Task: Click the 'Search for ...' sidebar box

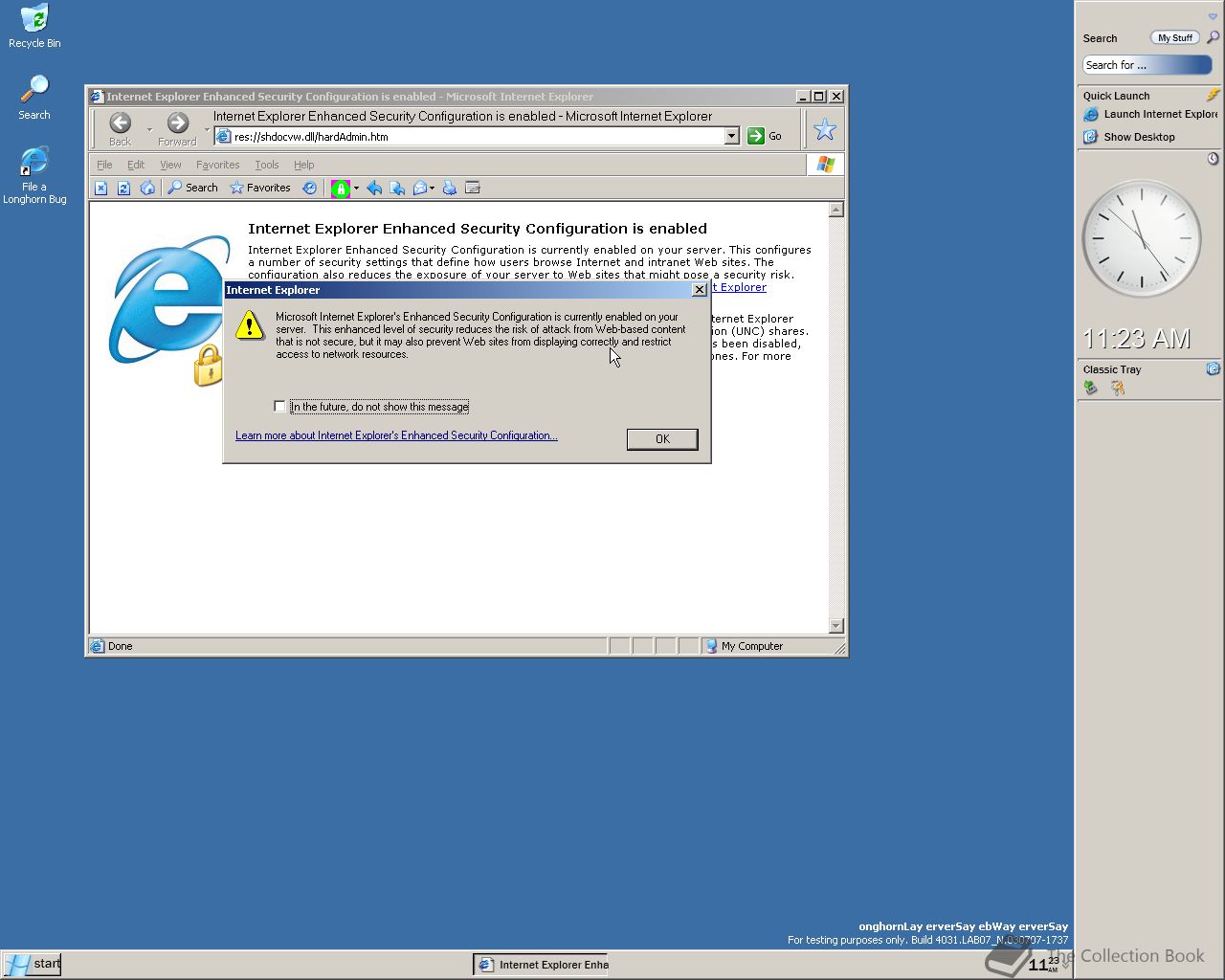Action: tap(1147, 65)
